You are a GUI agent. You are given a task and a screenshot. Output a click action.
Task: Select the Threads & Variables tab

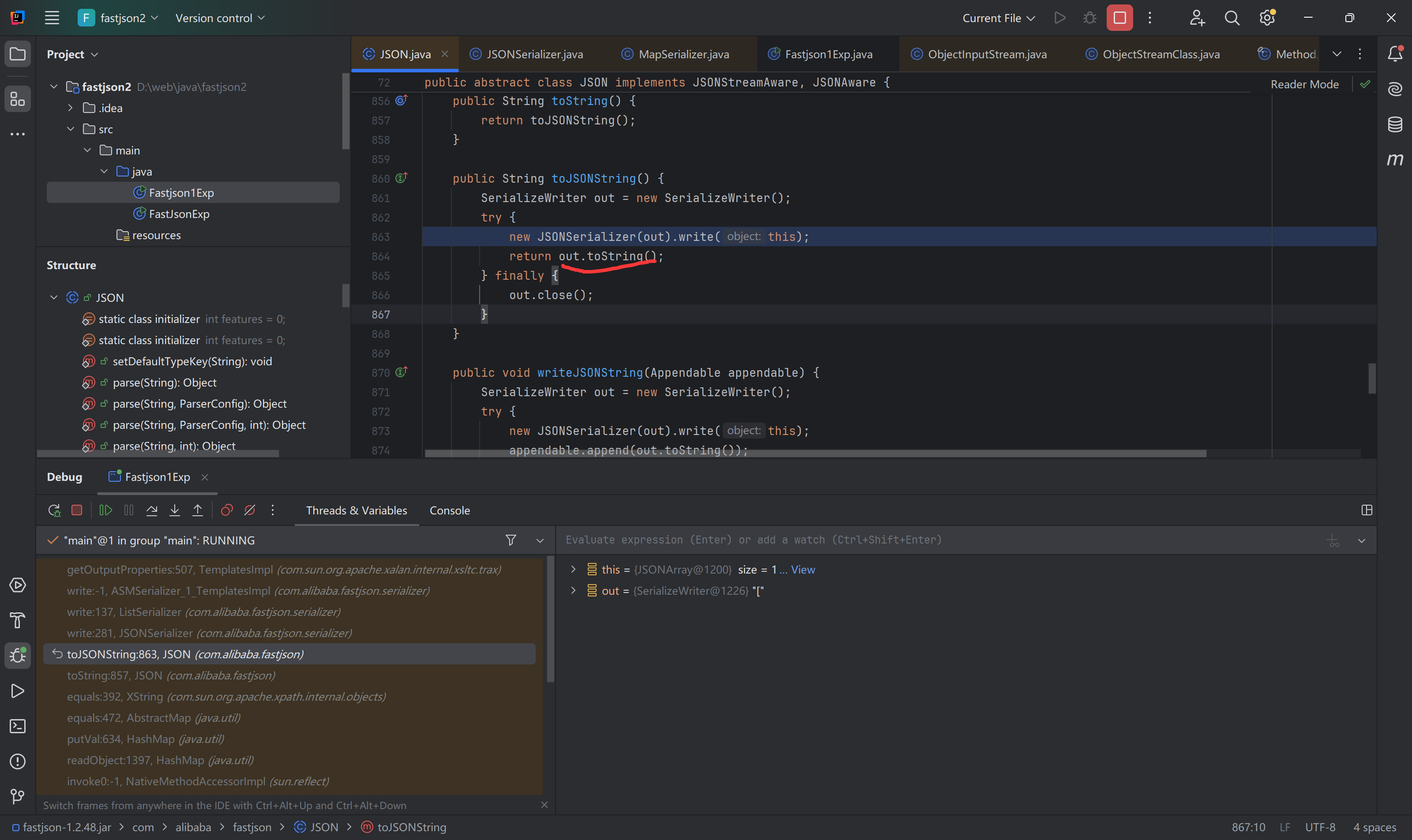click(x=357, y=510)
